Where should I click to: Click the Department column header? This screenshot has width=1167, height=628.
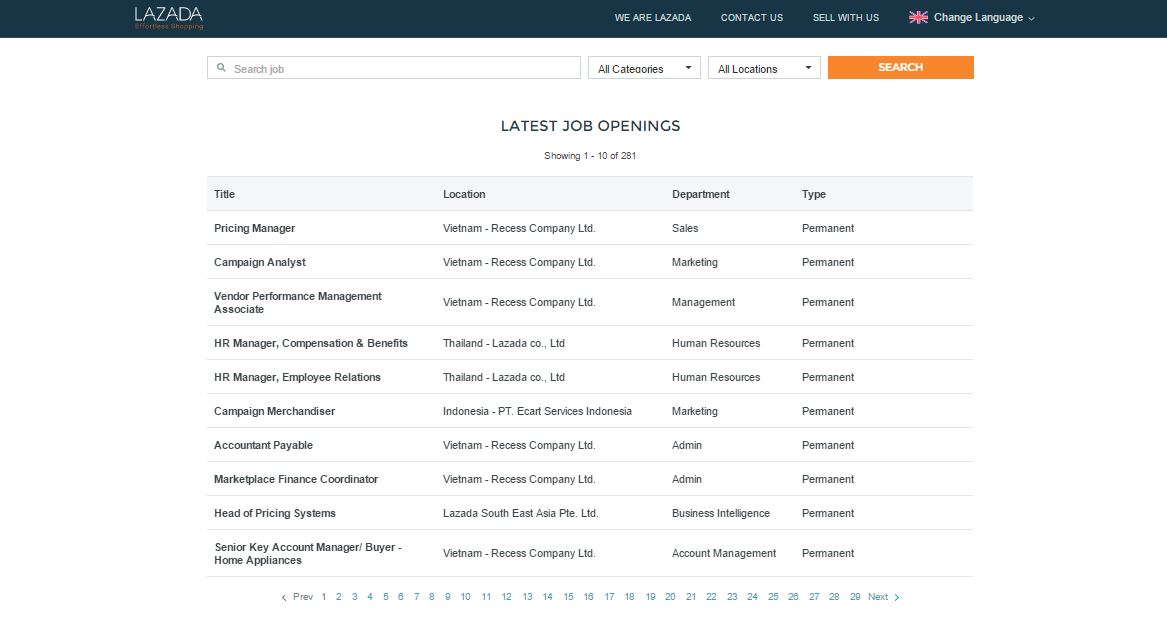pos(700,194)
